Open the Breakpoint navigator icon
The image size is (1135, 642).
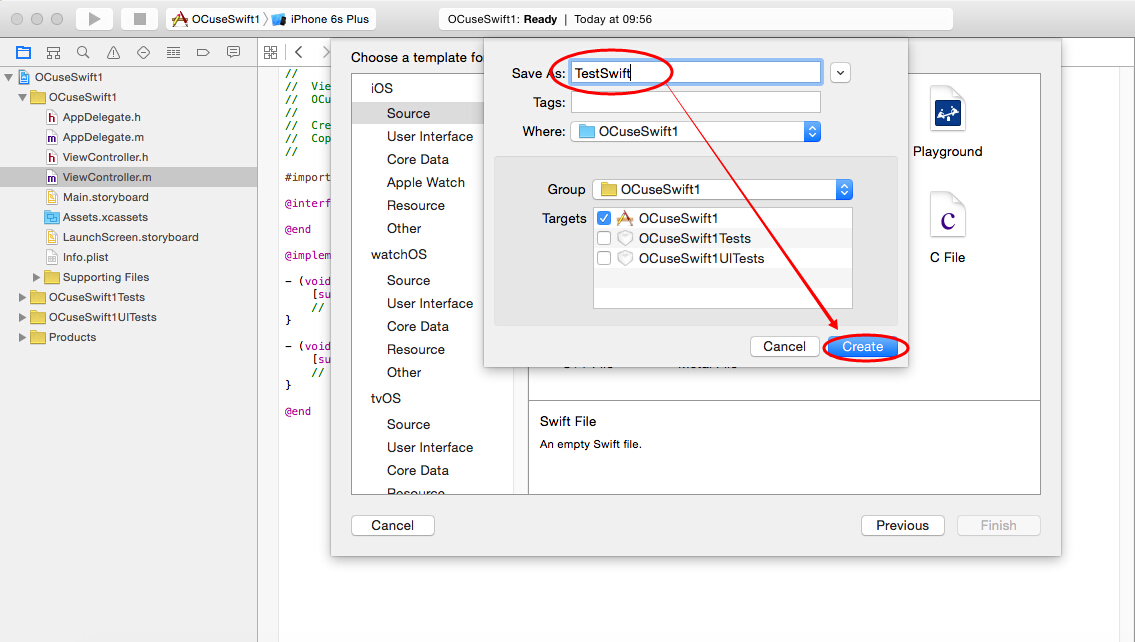click(203, 52)
